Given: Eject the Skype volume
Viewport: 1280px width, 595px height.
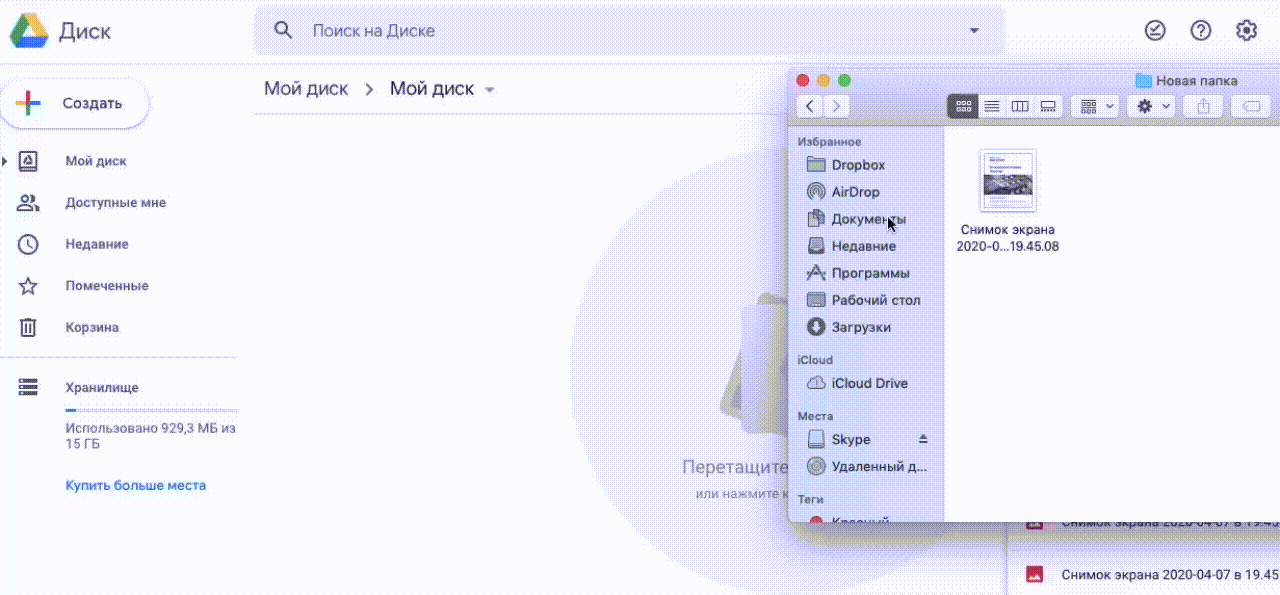Looking at the screenshot, I should tap(923, 439).
